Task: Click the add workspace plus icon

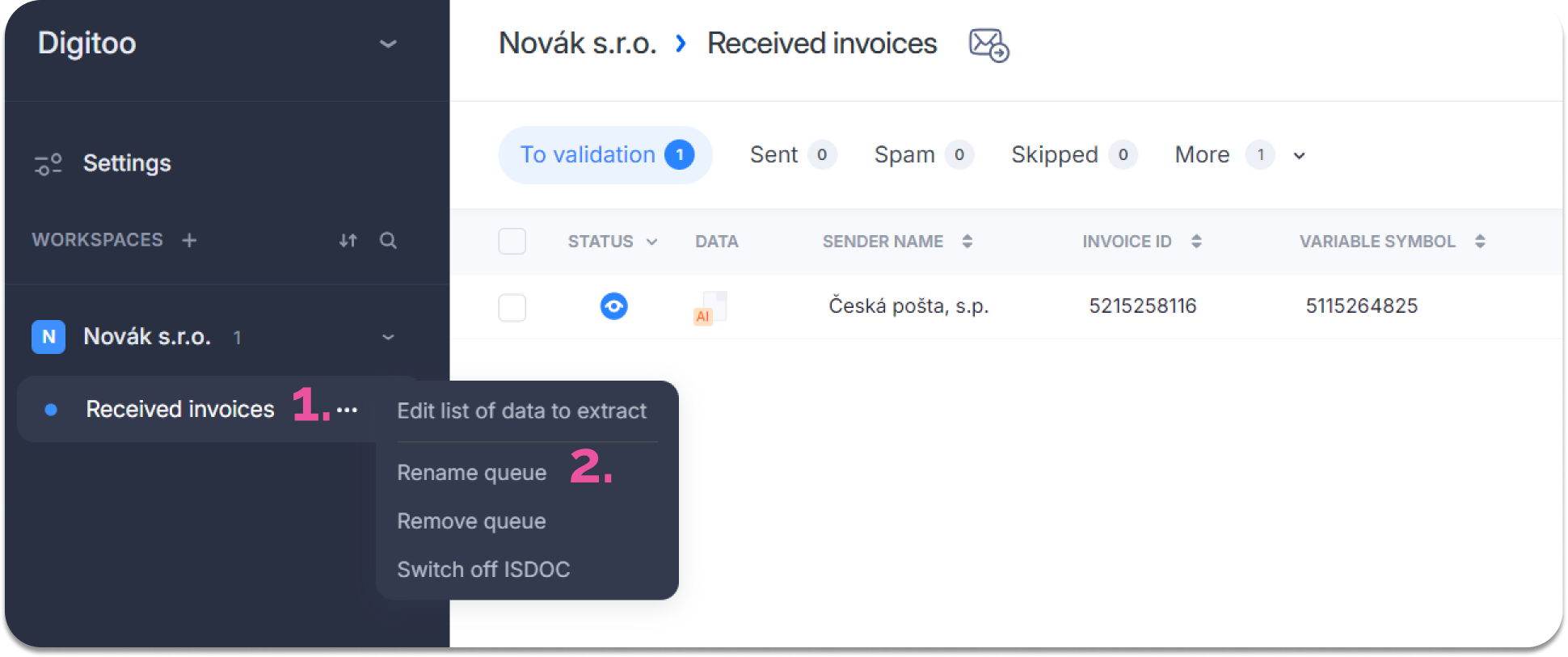Action: [x=189, y=241]
